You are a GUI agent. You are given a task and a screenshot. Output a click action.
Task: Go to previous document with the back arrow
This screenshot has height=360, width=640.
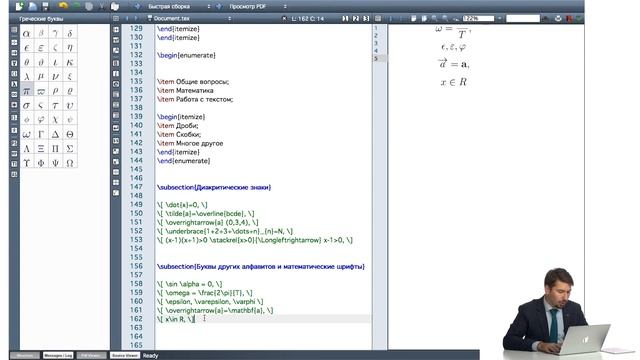(x=127, y=18)
